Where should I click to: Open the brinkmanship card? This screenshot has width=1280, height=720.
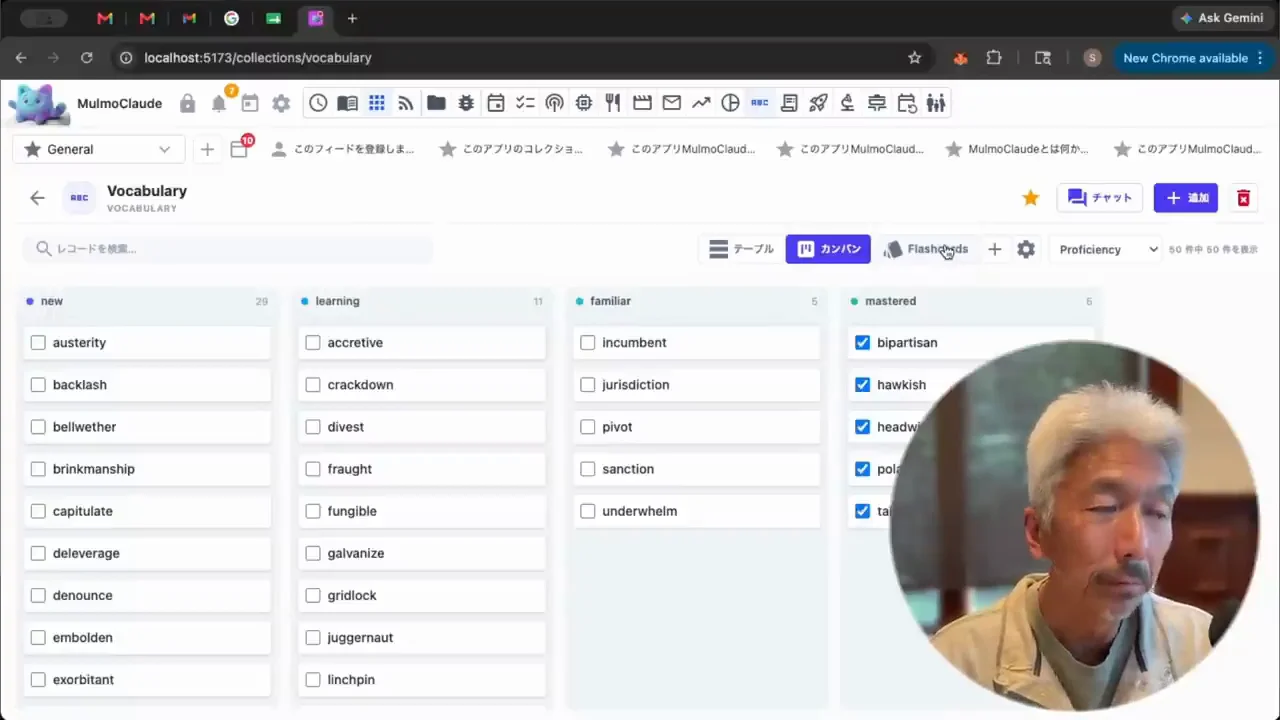coord(147,469)
